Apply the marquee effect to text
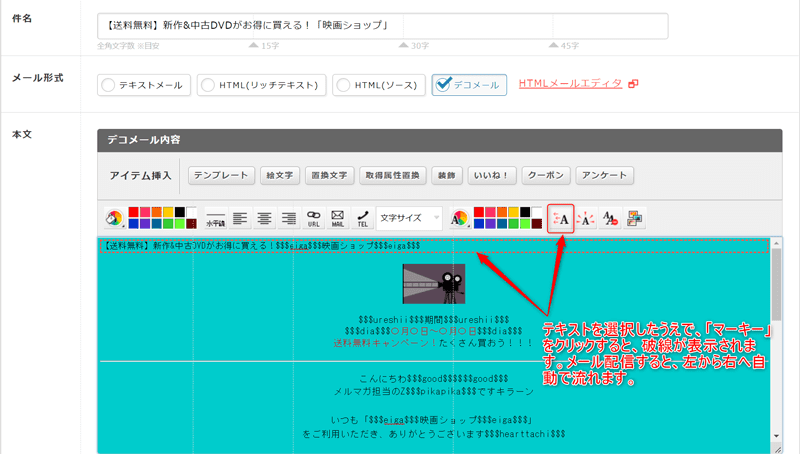 click(x=561, y=218)
